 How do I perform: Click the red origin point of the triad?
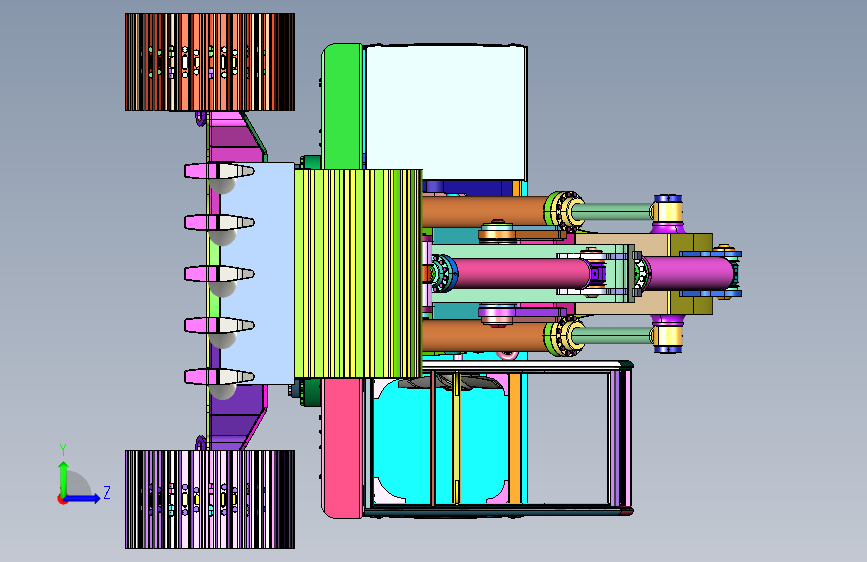[x=61, y=499]
